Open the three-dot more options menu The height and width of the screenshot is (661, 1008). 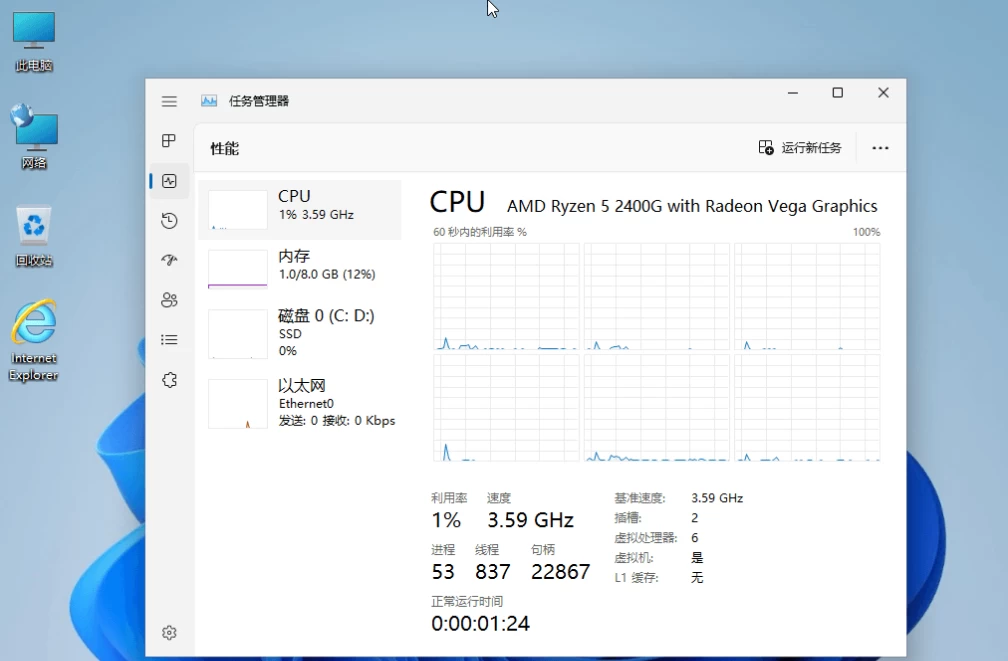880,148
